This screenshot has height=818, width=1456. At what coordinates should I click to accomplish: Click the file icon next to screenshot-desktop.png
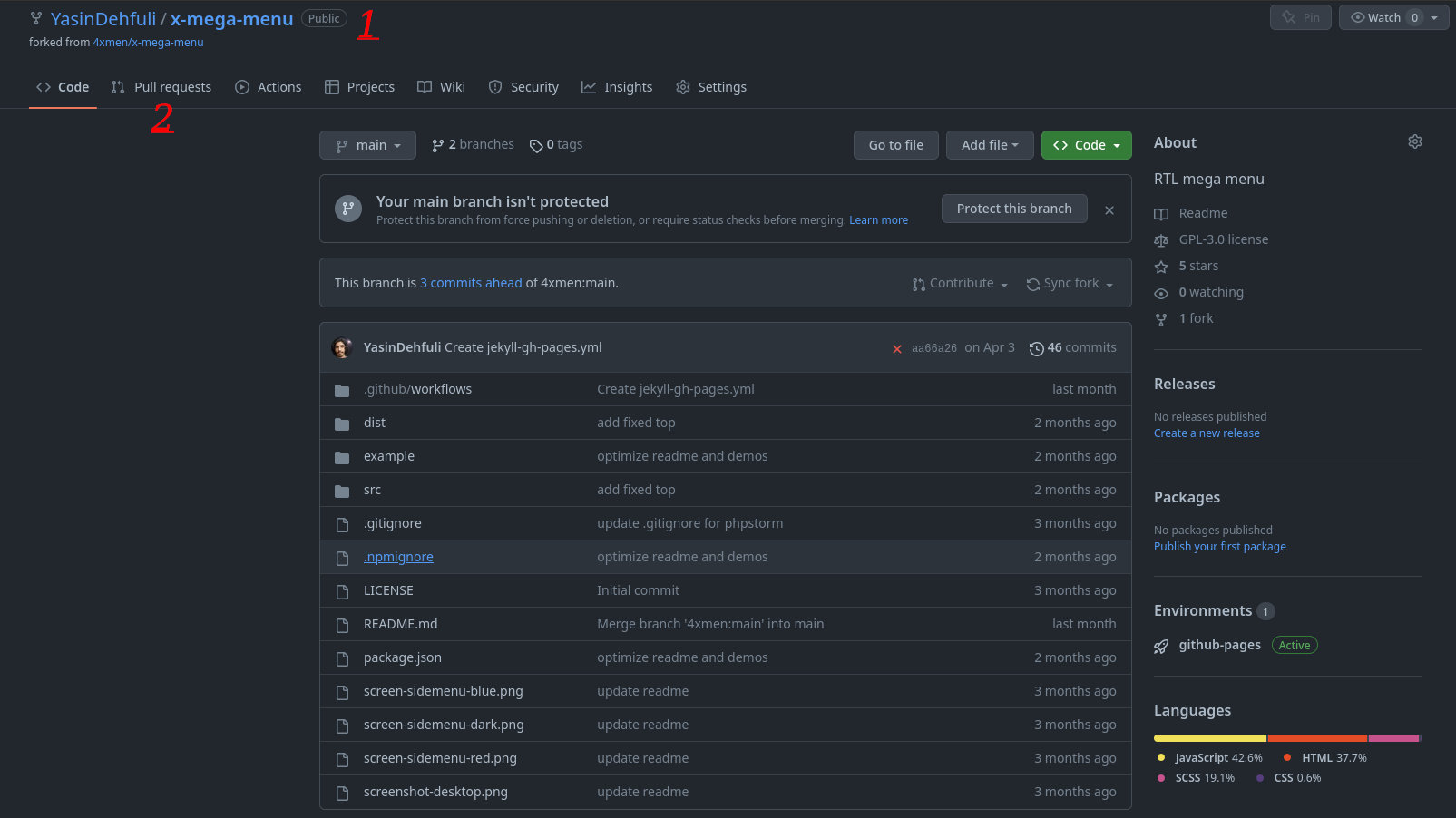[x=342, y=793]
